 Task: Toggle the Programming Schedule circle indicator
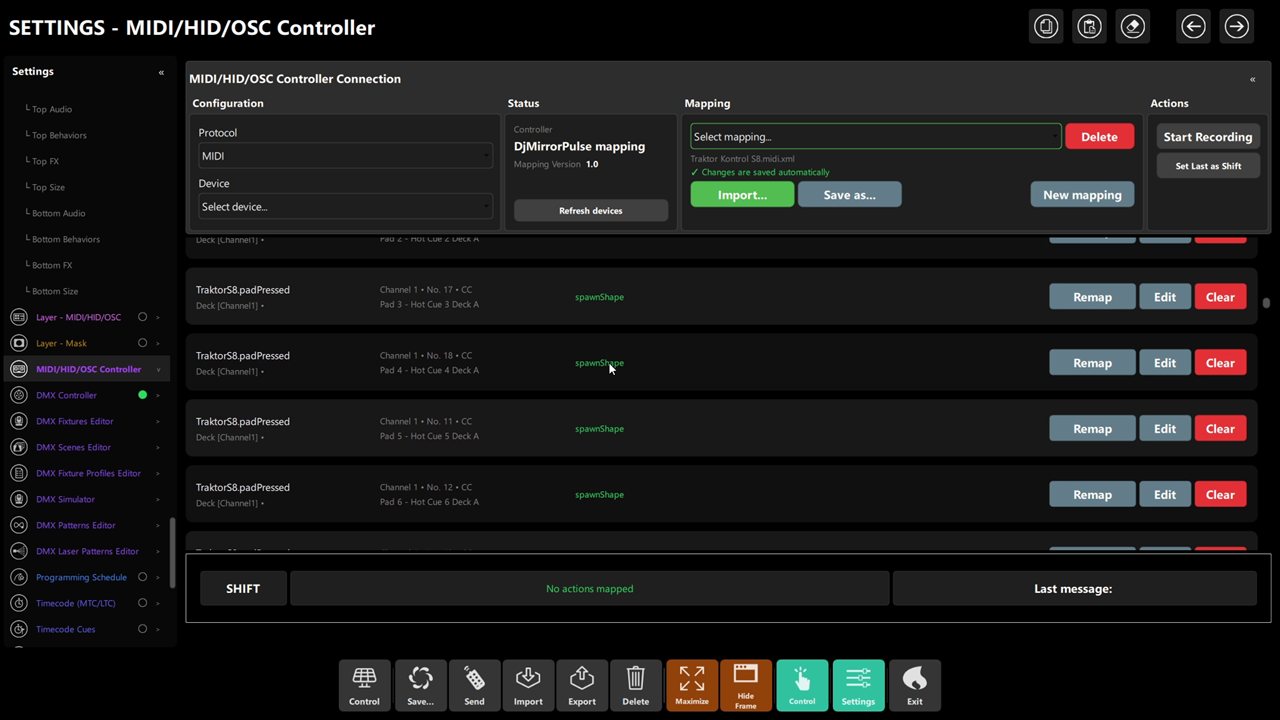142,577
